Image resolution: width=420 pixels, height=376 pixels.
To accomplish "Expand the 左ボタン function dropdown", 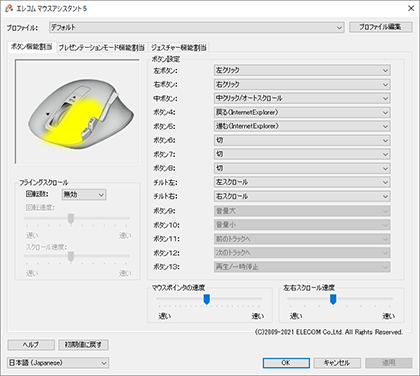I will [x=302, y=70].
